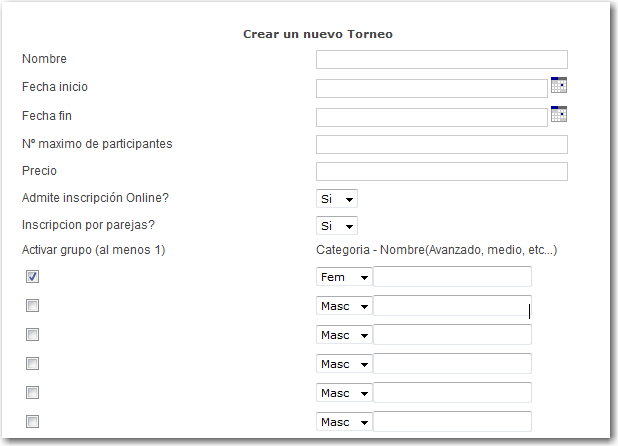618x446 pixels.
Task: Open the first Masc category dropdown
Action: [344, 306]
